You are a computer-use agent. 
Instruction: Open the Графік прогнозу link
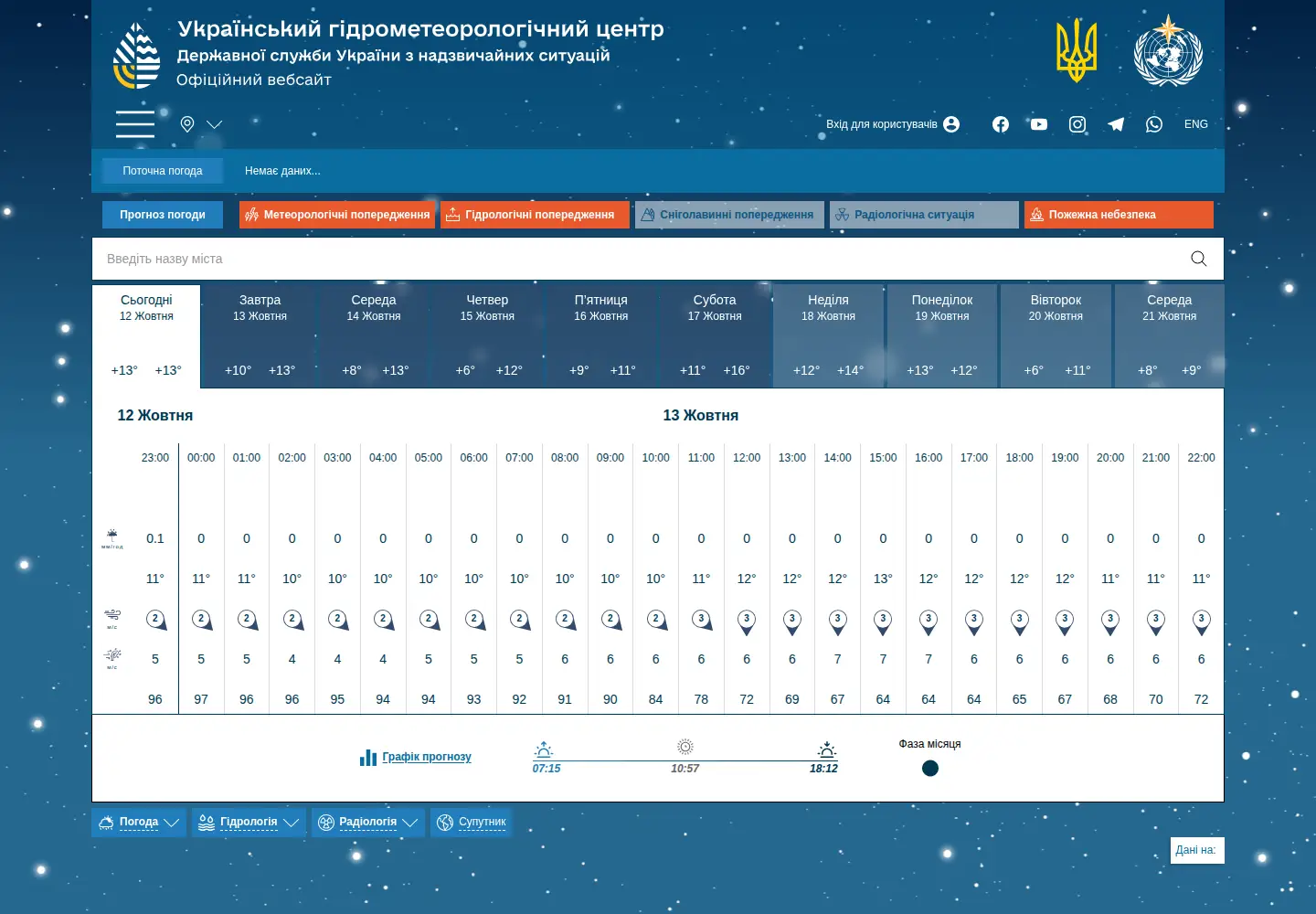(x=427, y=757)
